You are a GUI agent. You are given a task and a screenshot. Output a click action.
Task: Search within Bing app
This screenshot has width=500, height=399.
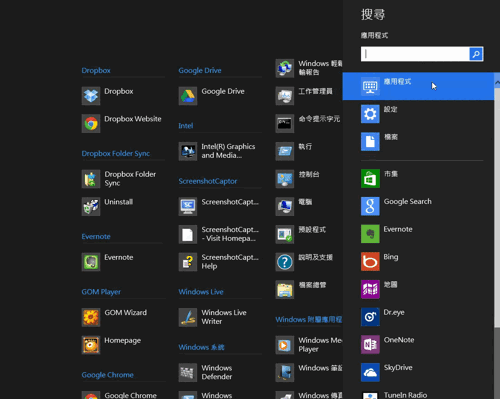418,261
